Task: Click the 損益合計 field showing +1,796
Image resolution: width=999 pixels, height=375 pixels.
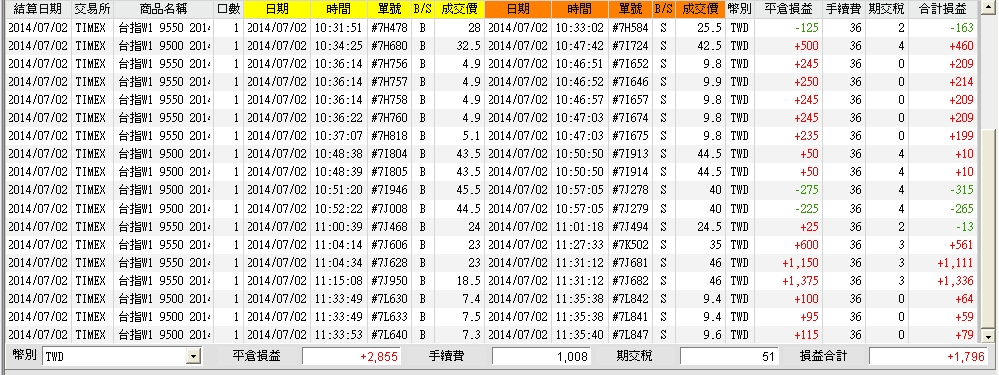Action: tap(931, 357)
